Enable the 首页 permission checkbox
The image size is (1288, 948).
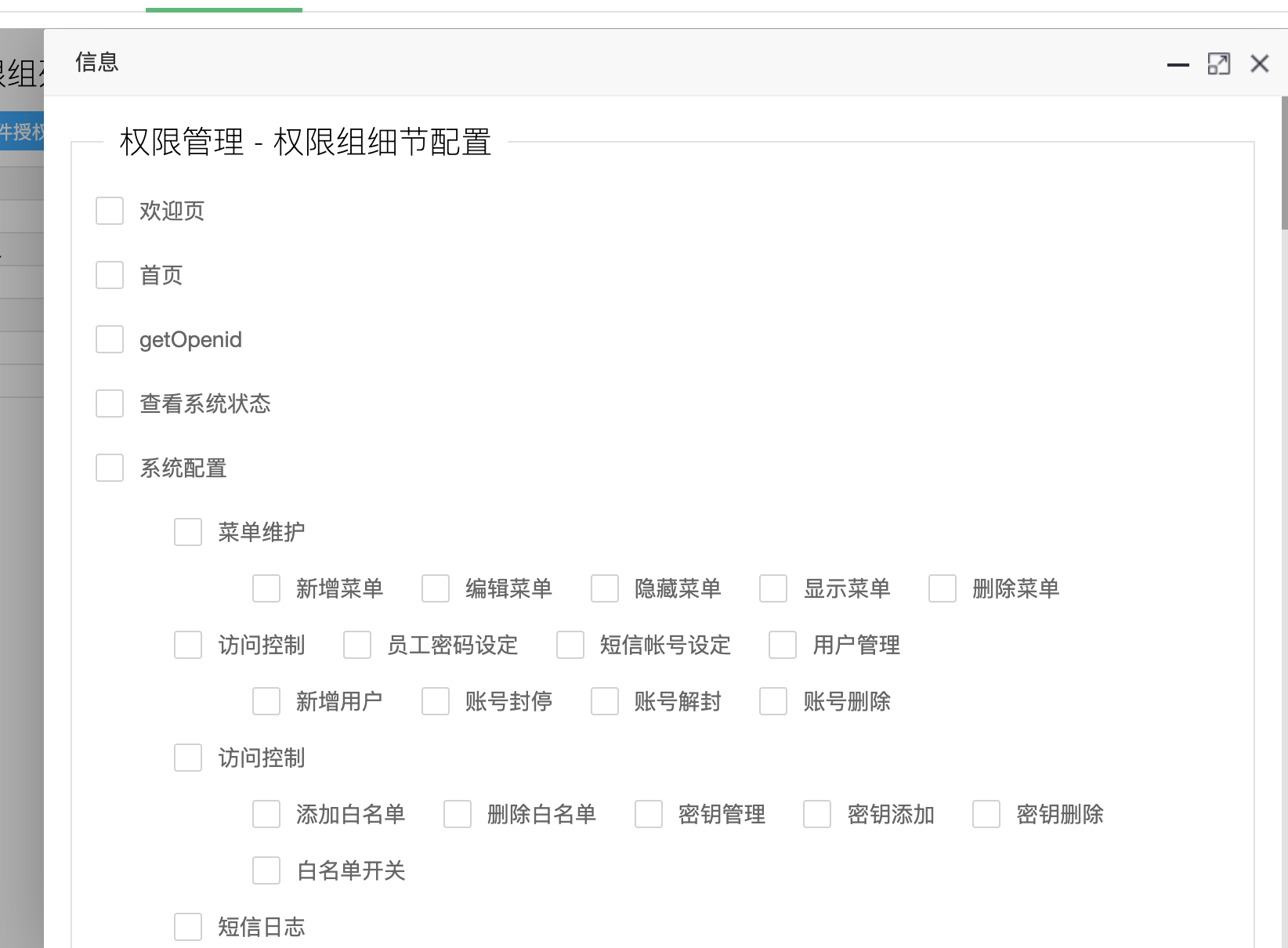tap(110, 275)
